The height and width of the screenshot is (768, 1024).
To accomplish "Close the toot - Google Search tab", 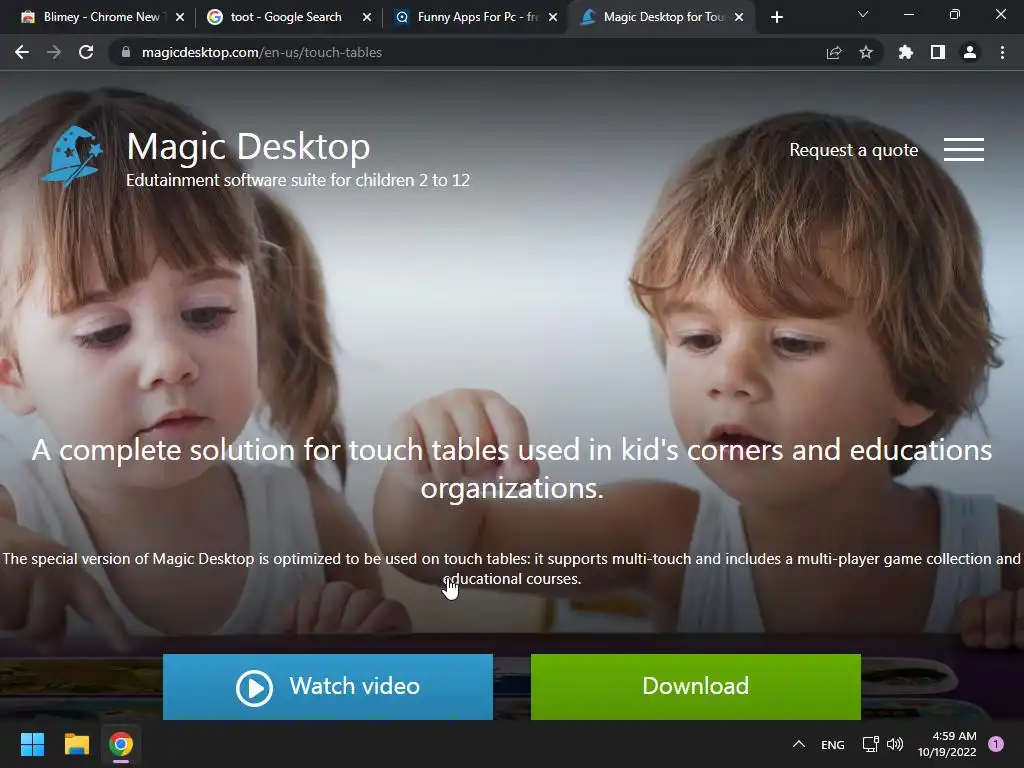I will tap(367, 17).
